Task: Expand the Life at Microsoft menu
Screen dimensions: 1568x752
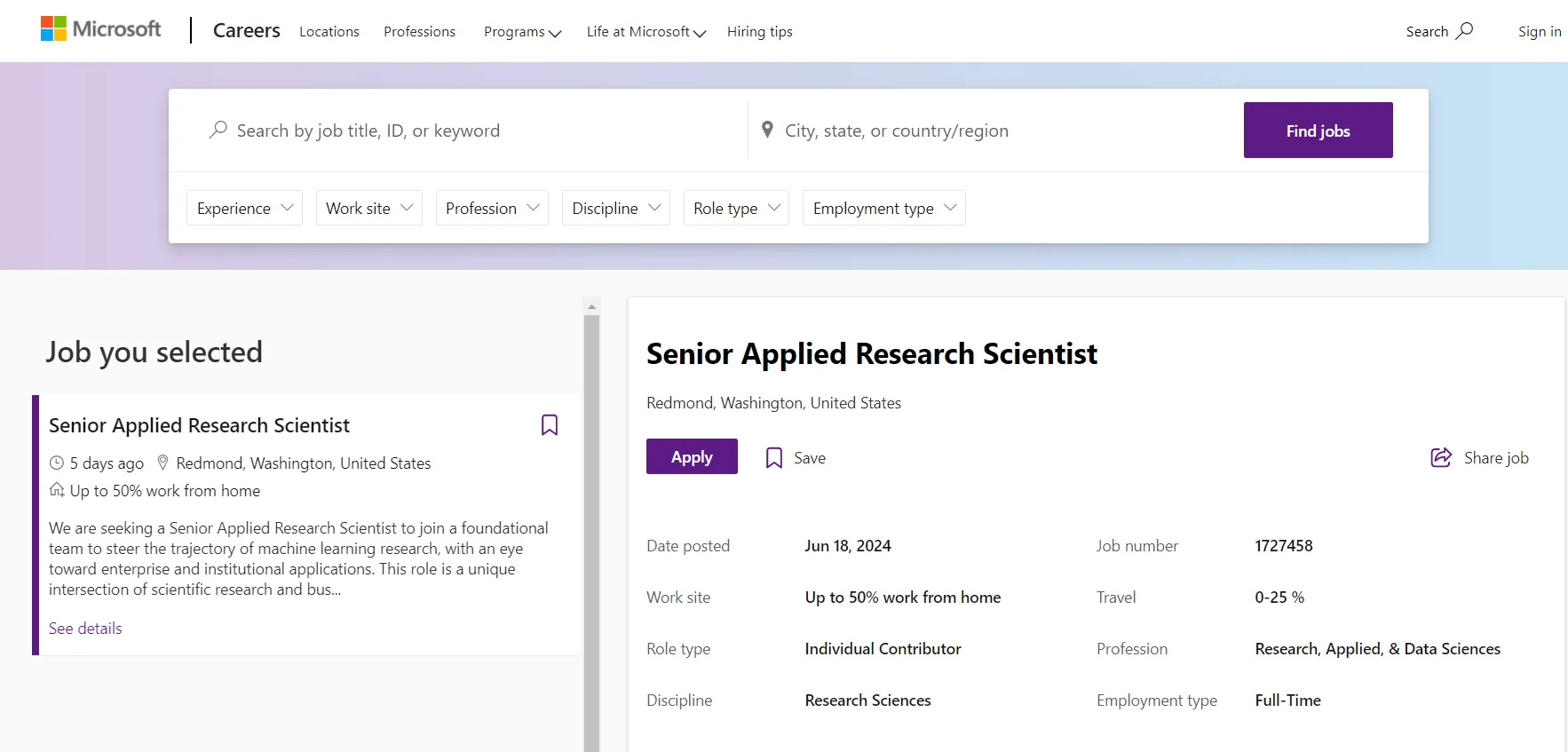Action: click(x=646, y=32)
